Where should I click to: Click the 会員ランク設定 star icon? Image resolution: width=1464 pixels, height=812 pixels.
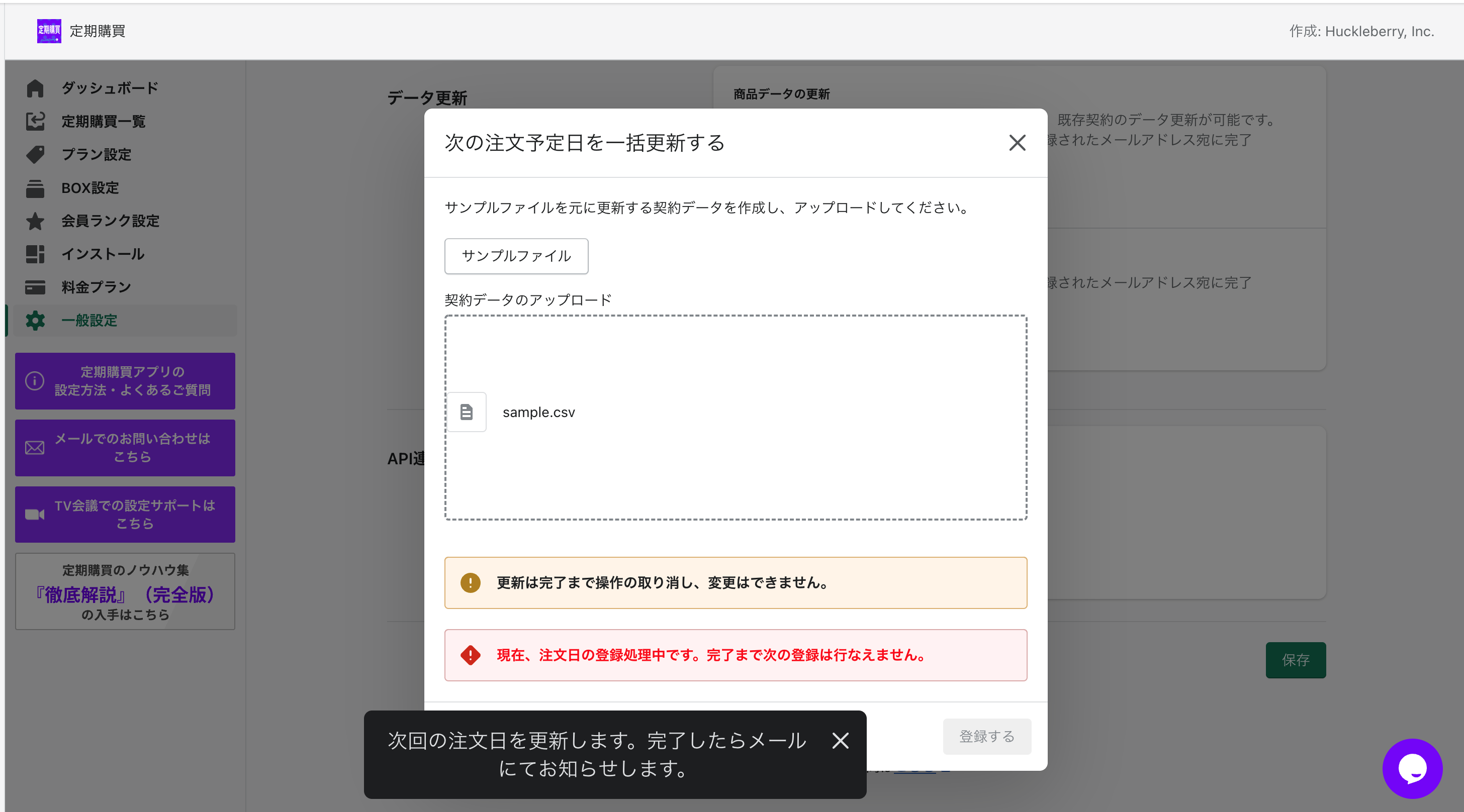(35, 221)
